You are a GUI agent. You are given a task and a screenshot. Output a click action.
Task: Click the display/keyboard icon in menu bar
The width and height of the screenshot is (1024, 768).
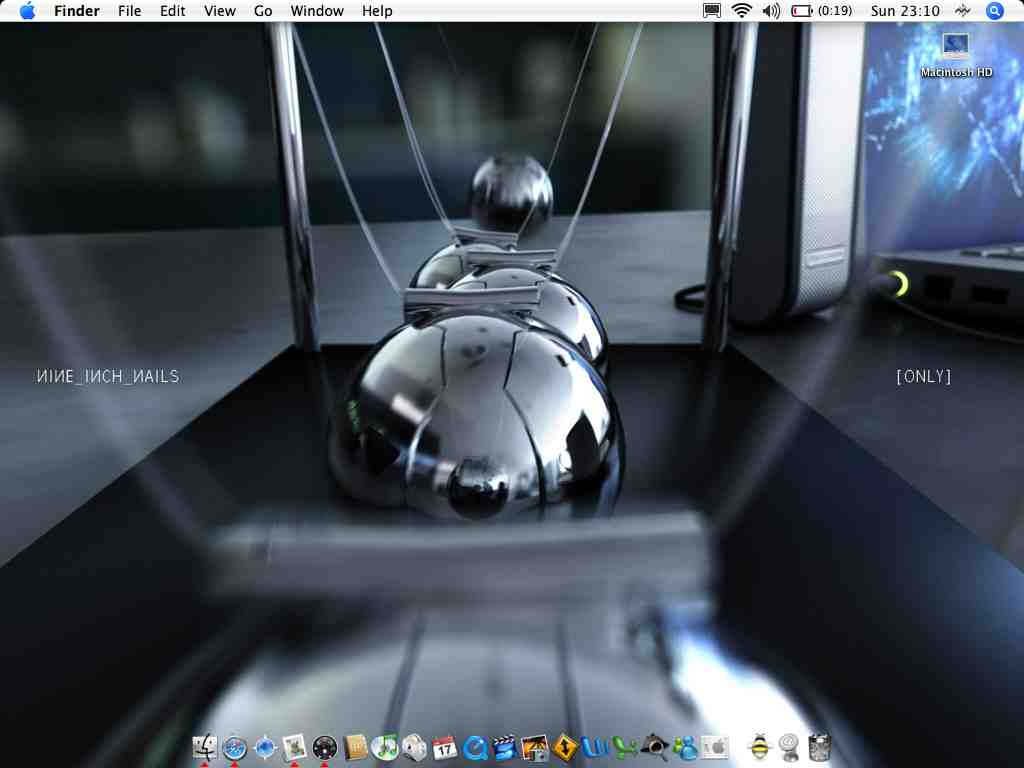pos(712,11)
